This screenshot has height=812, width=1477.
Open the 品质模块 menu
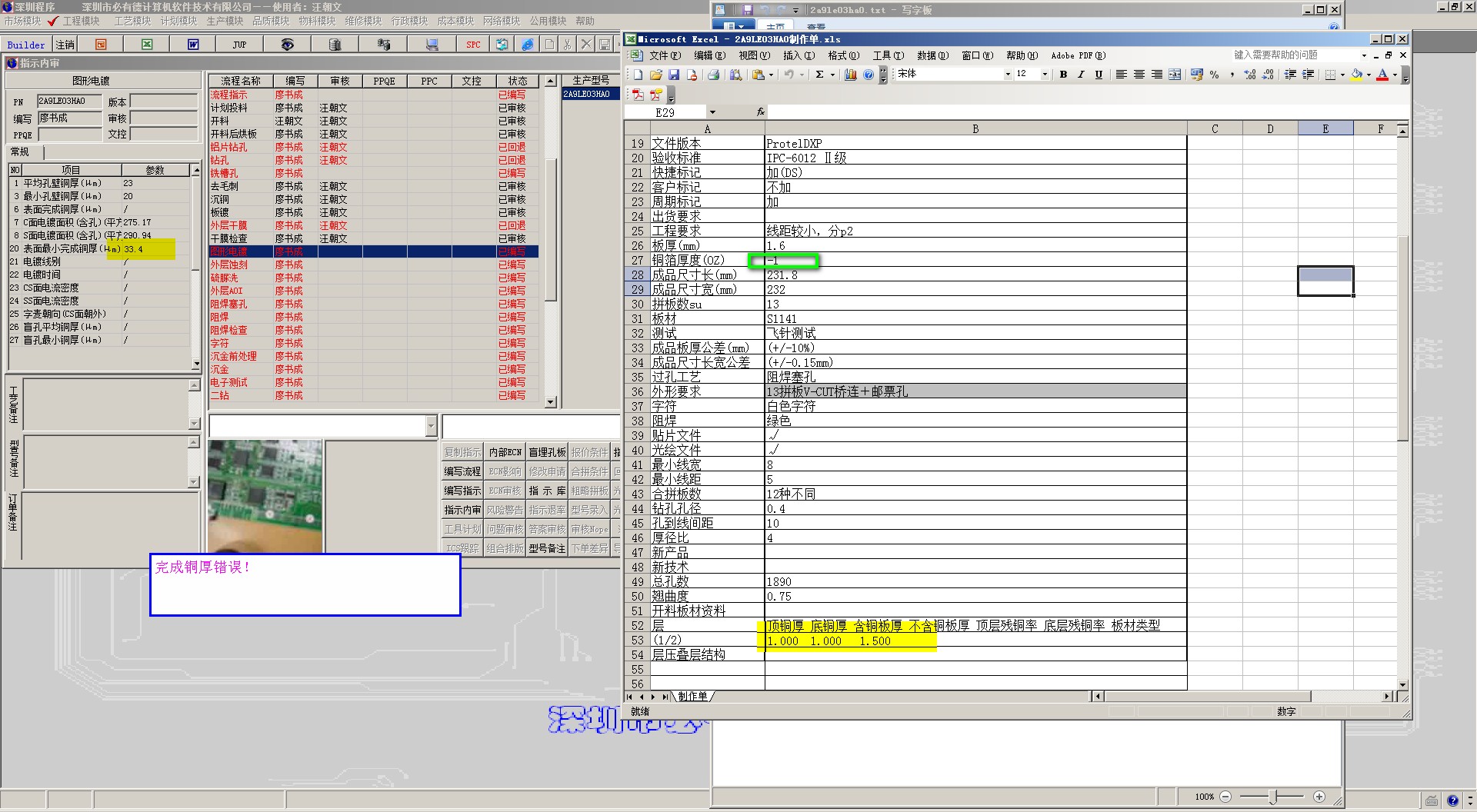[x=271, y=21]
